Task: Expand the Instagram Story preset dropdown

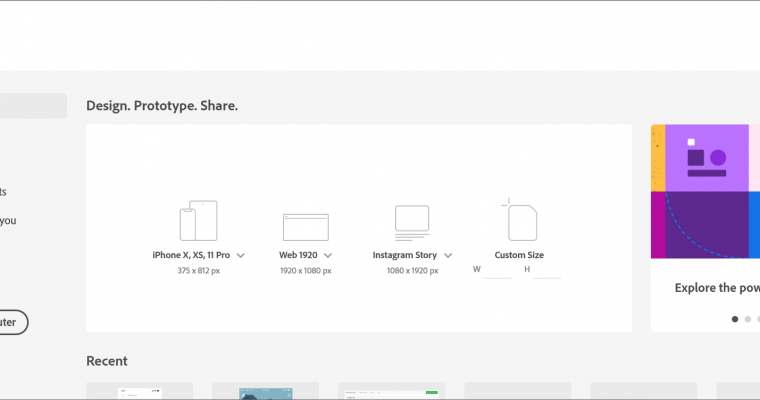Action: click(x=448, y=256)
